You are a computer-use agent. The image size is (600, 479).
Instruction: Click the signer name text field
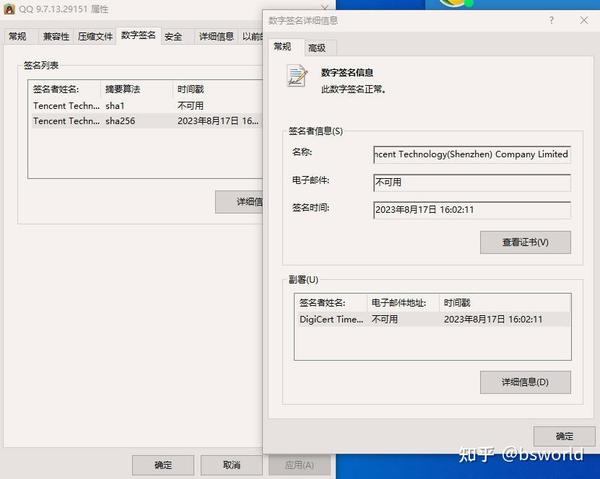(472, 155)
